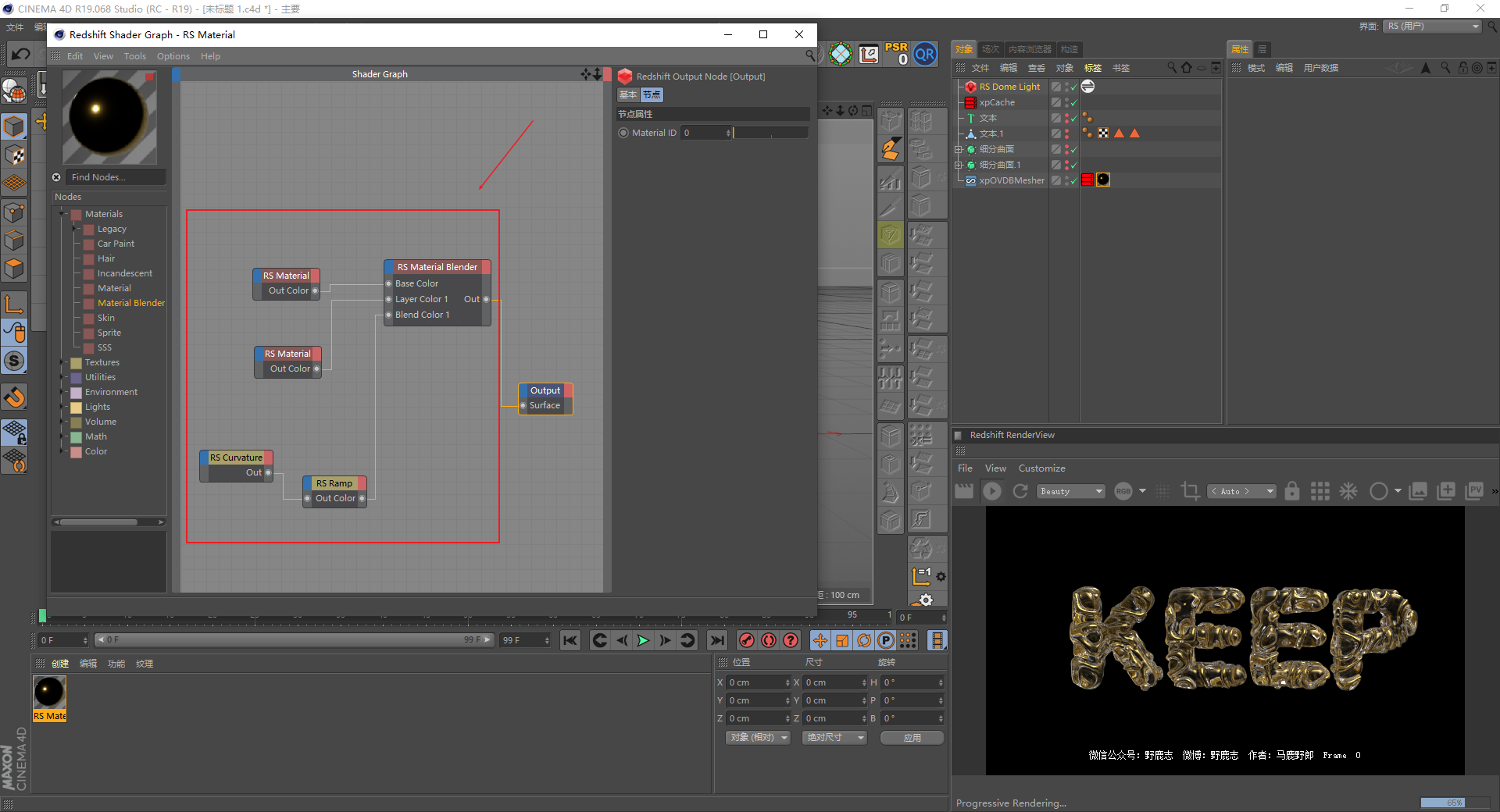This screenshot has height=812, width=1500.
Task: Click the home icon in the Object manager
Action: [x=1187, y=68]
